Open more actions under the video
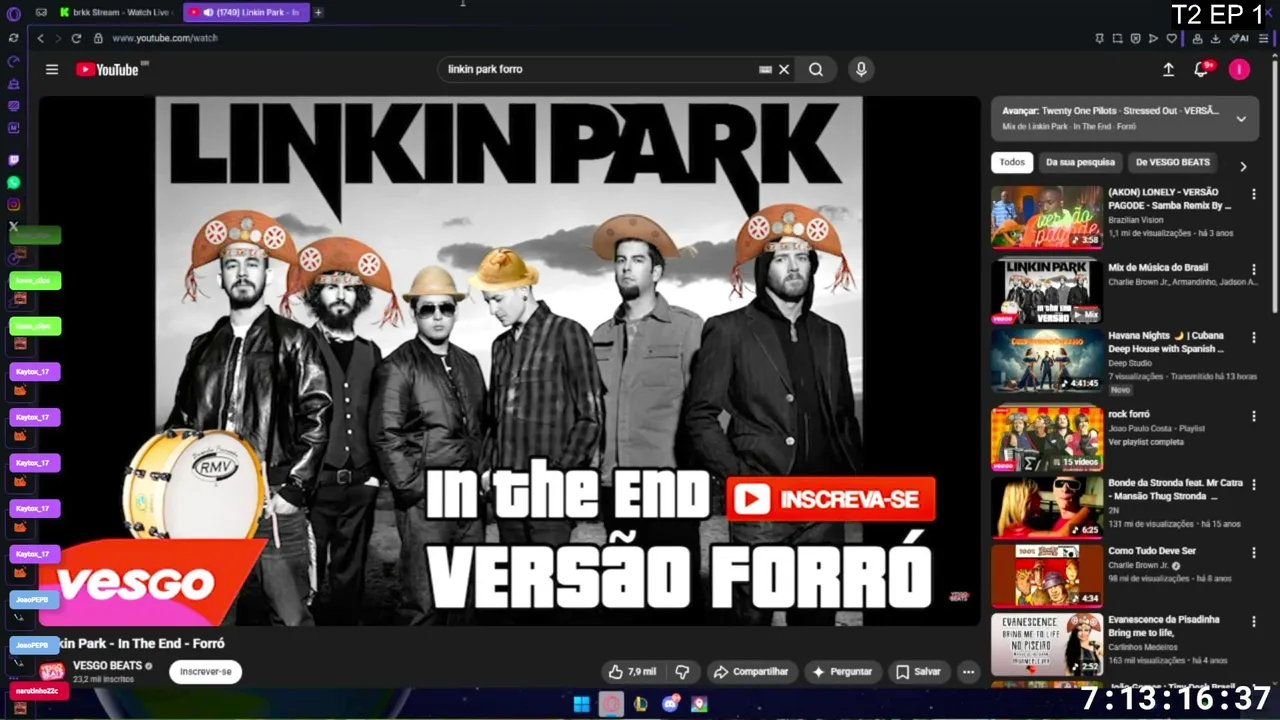 [968, 672]
